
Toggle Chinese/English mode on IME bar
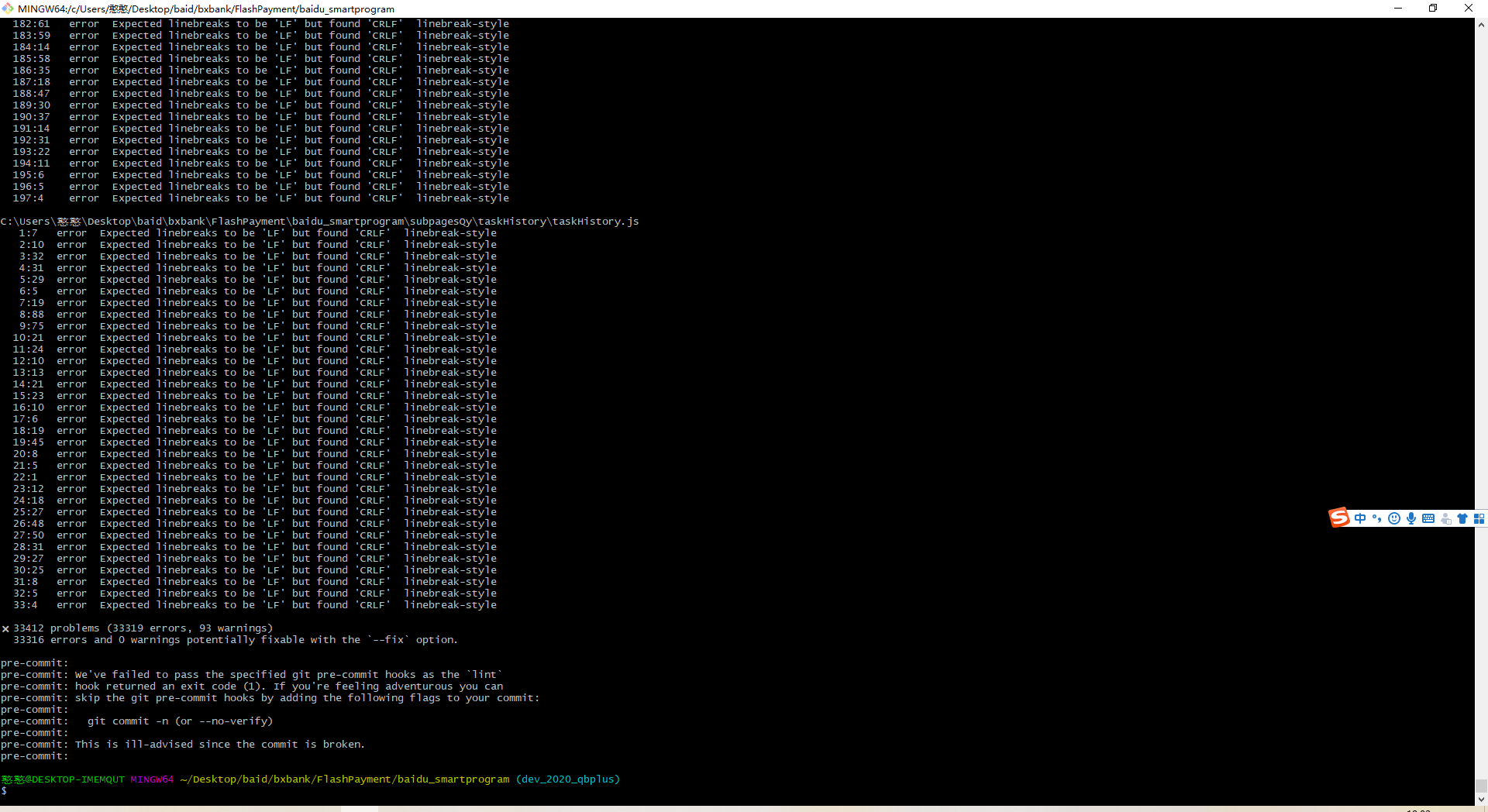(1360, 518)
